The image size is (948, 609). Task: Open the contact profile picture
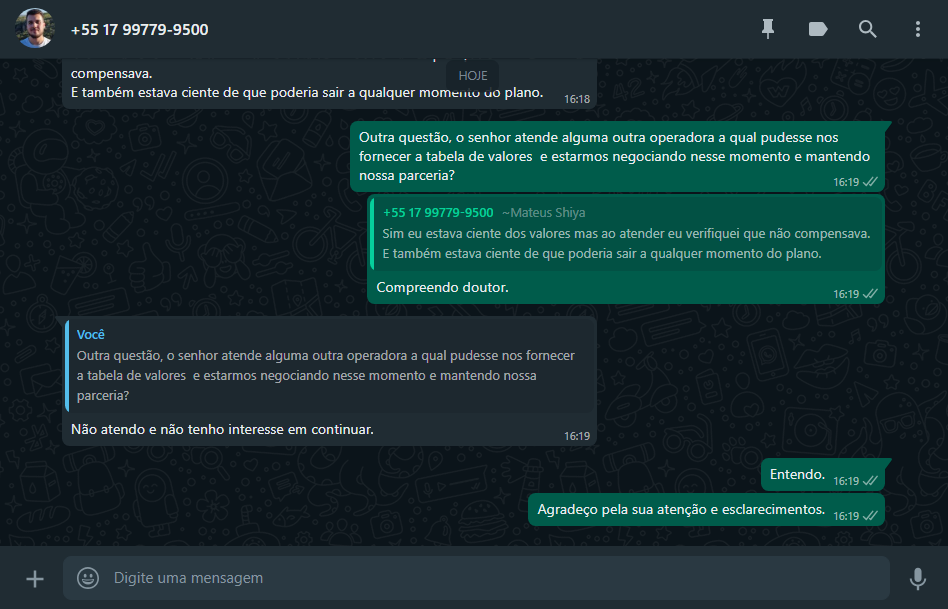(x=34, y=28)
